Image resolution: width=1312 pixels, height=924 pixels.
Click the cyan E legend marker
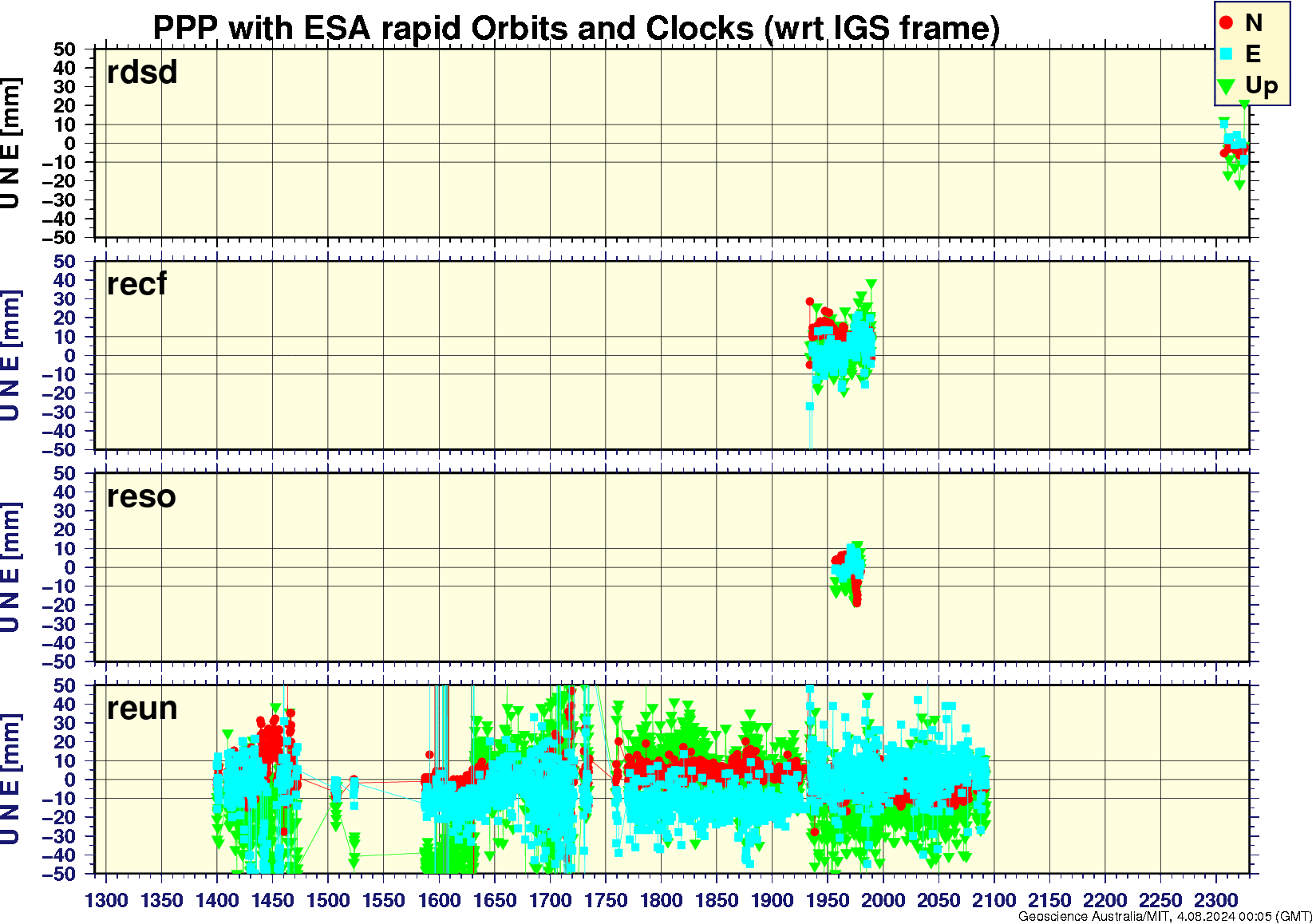pos(1227,53)
